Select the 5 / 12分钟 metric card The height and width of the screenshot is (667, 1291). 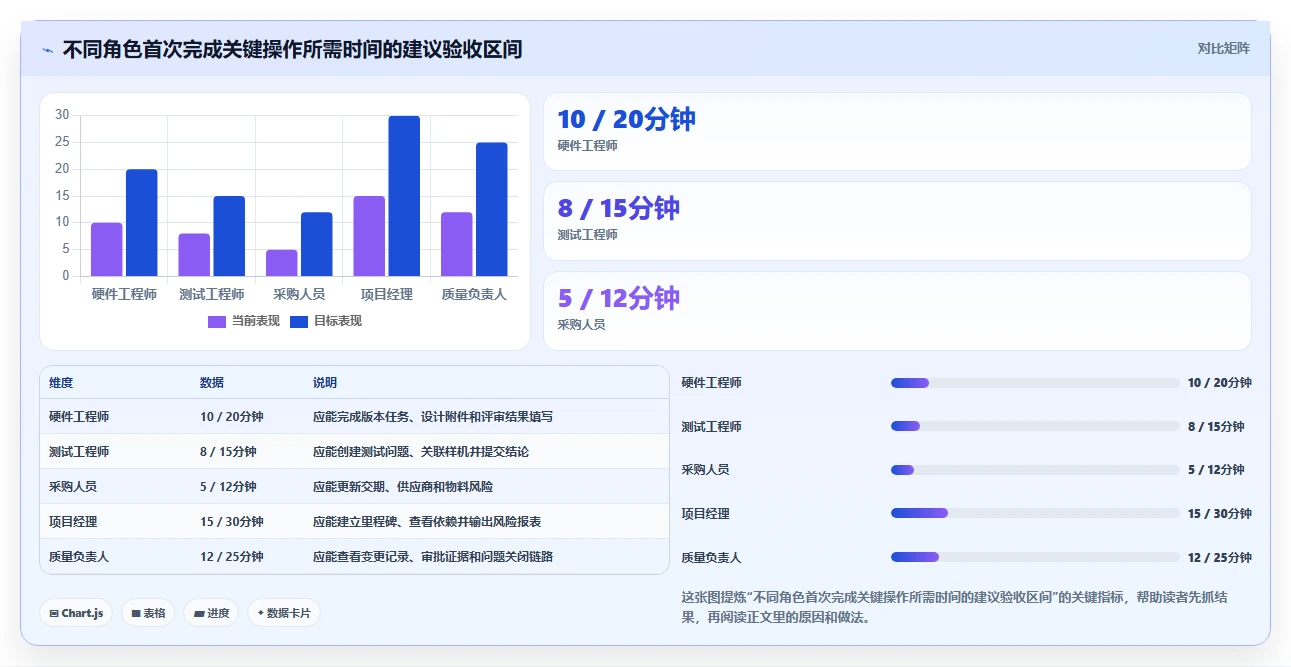pos(897,311)
